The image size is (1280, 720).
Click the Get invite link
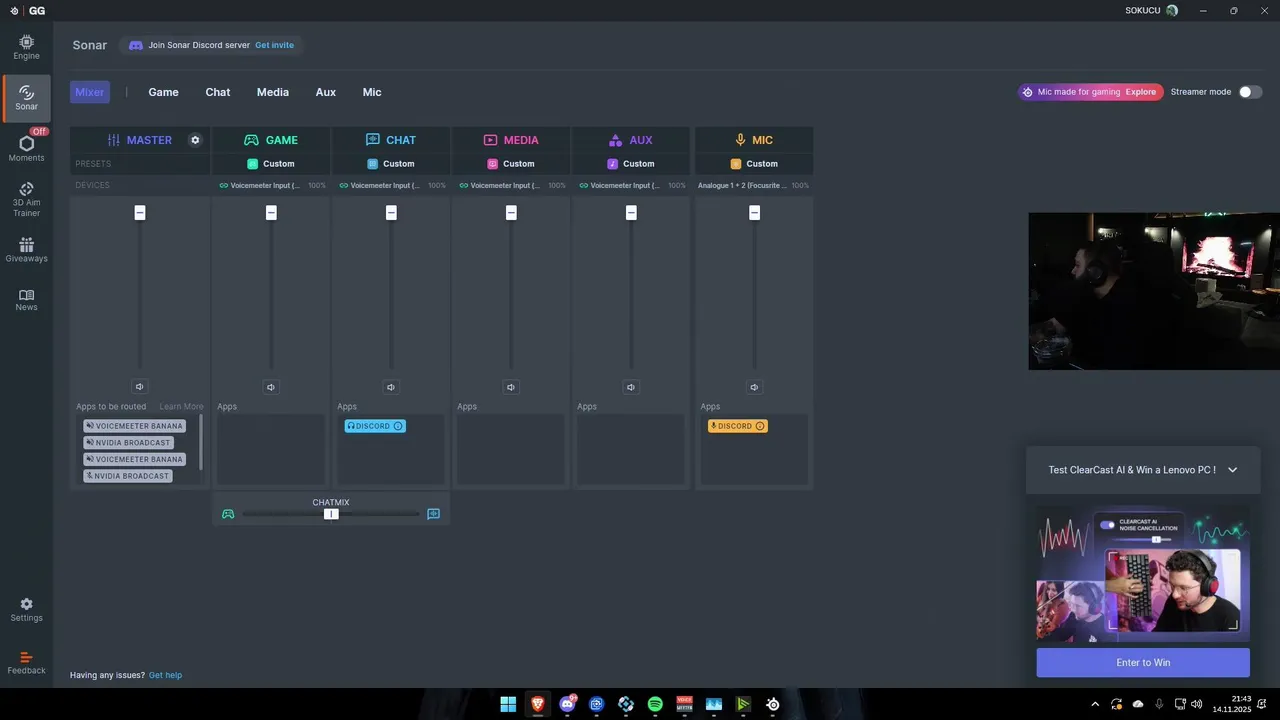pos(275,45)
